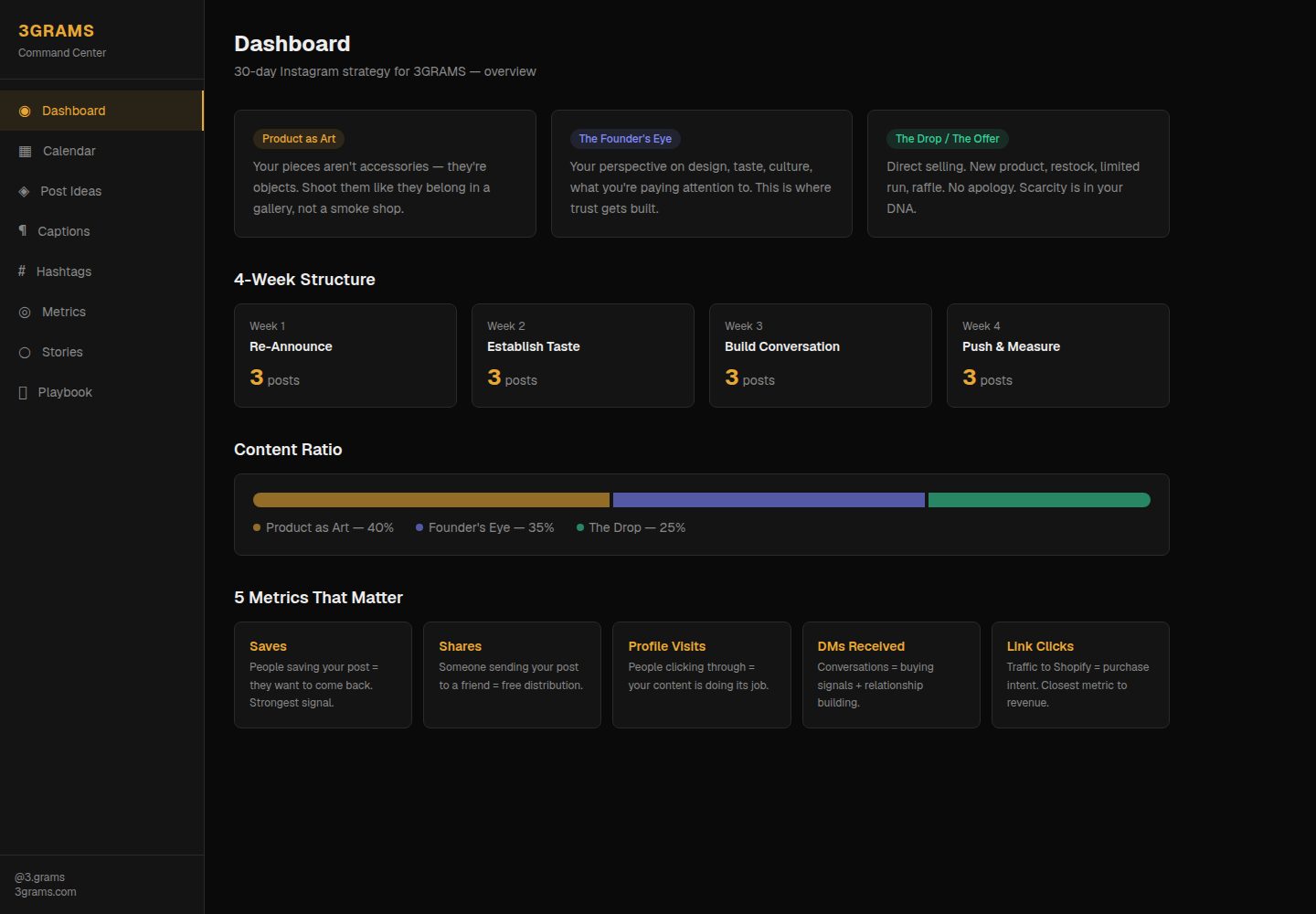Click the Metrics target icon

coord(25,313)
